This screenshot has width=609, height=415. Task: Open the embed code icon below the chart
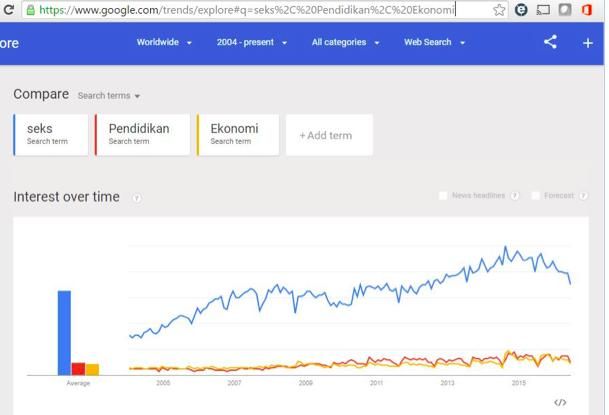[560, 403]
